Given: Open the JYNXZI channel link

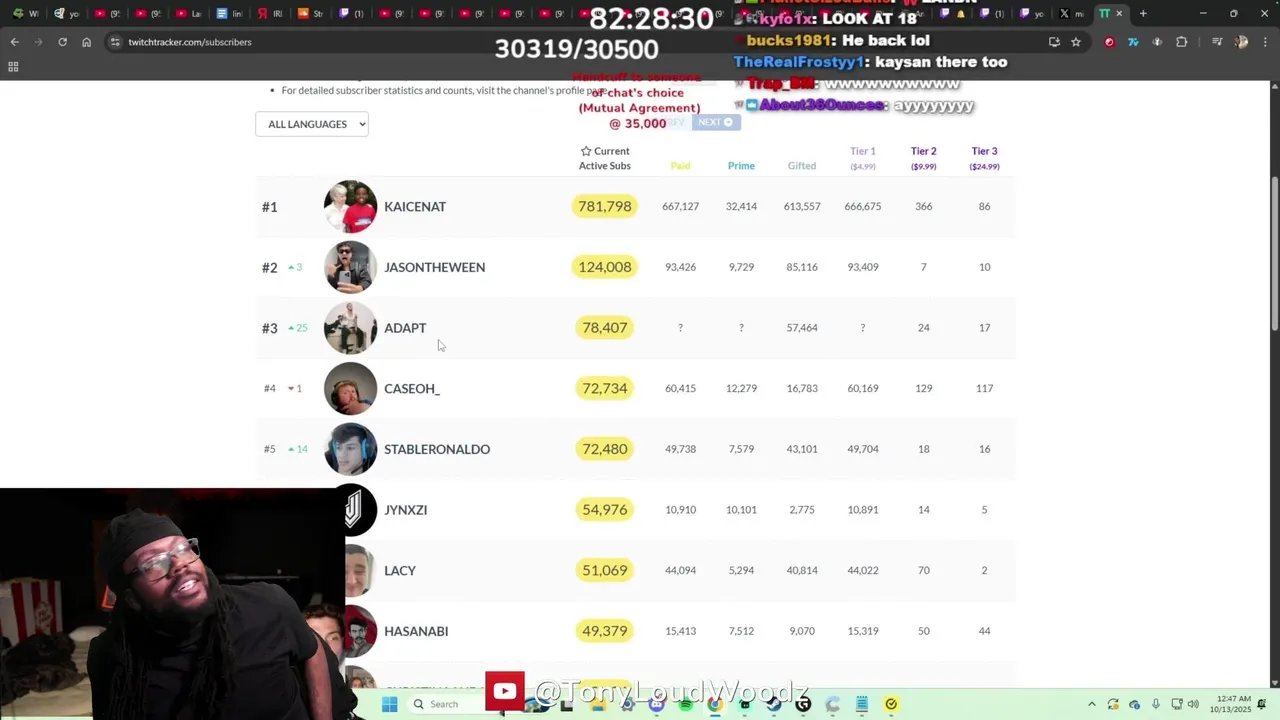Looking at the screenshot, I should [406, 510].
